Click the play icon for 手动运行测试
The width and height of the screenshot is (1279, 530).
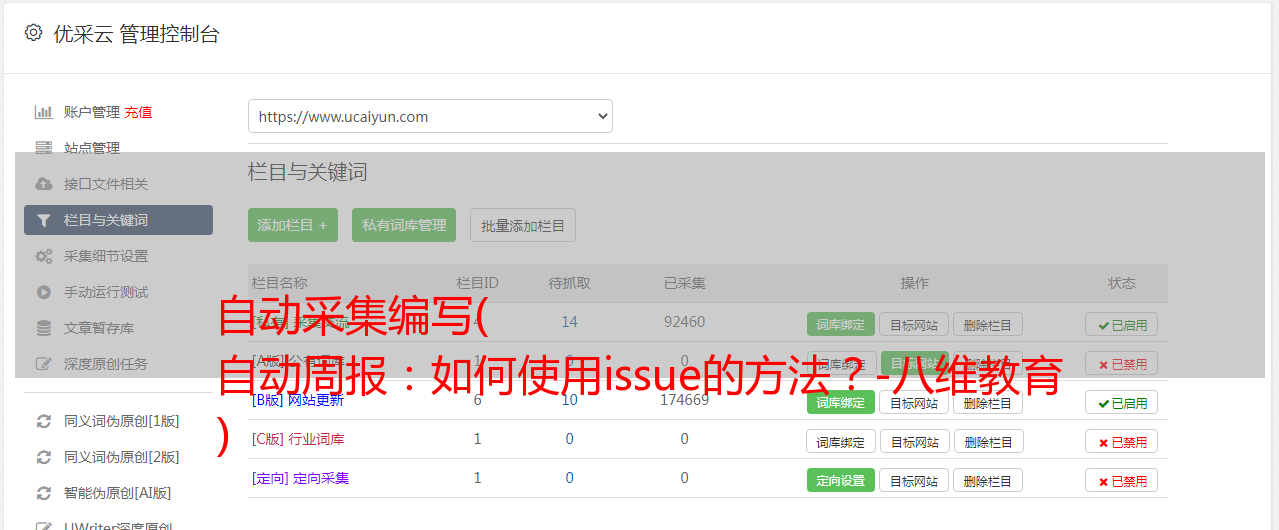click(x=43, y=292)
